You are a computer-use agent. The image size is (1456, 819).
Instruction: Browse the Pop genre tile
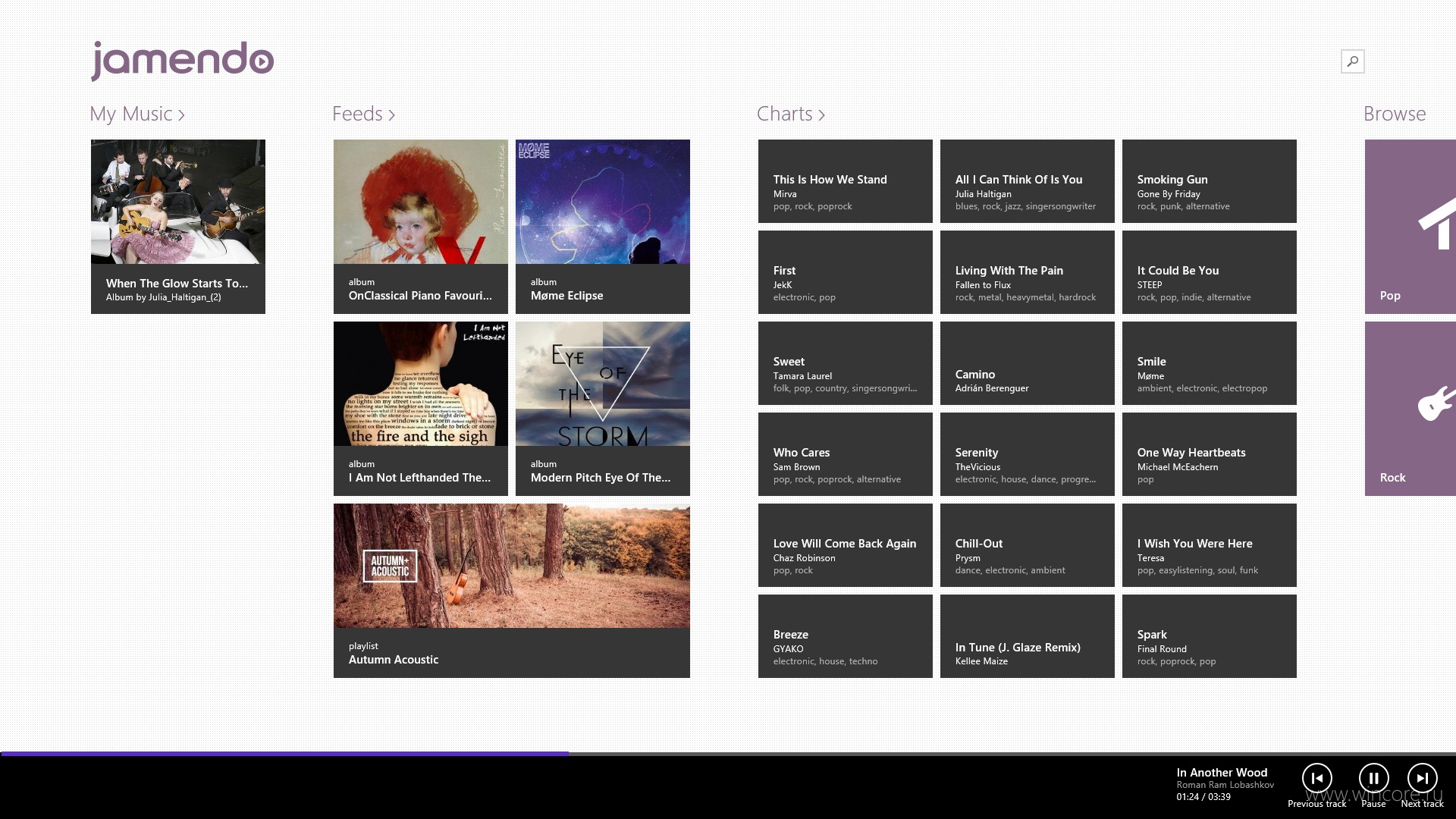pos(1410,227)
